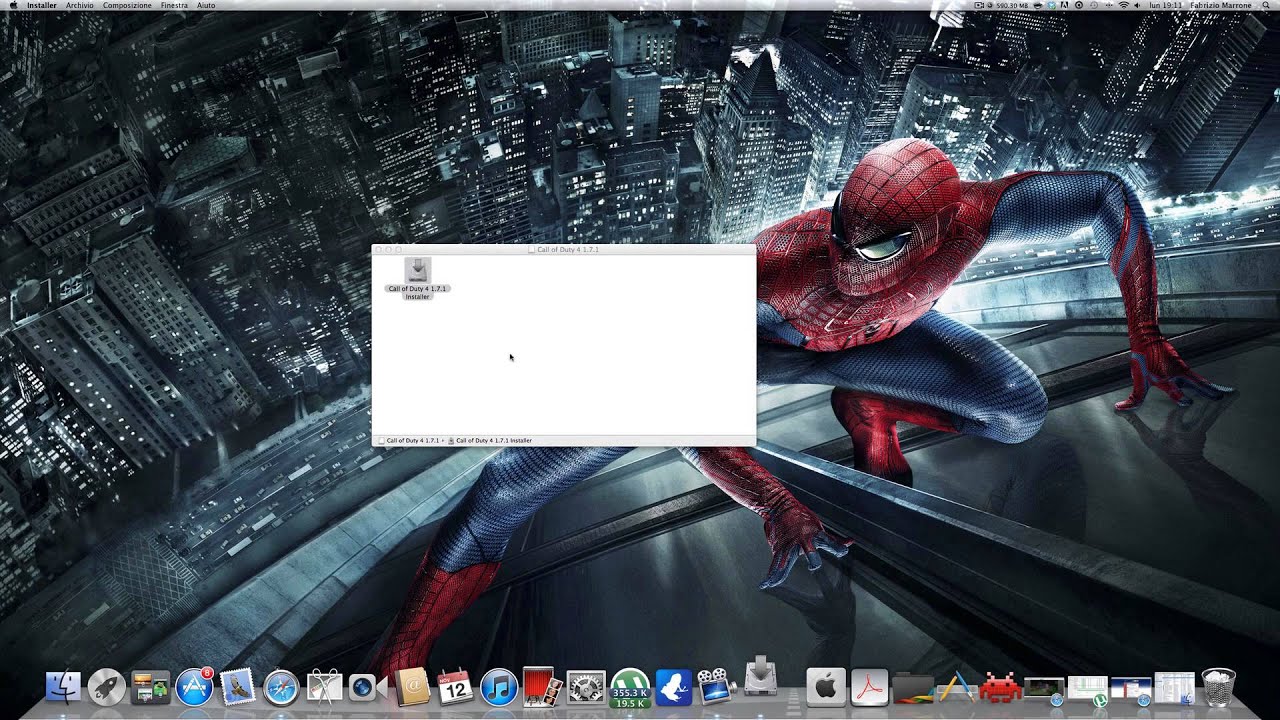Open the blue bird app in dock

click(x=673, y=687)
